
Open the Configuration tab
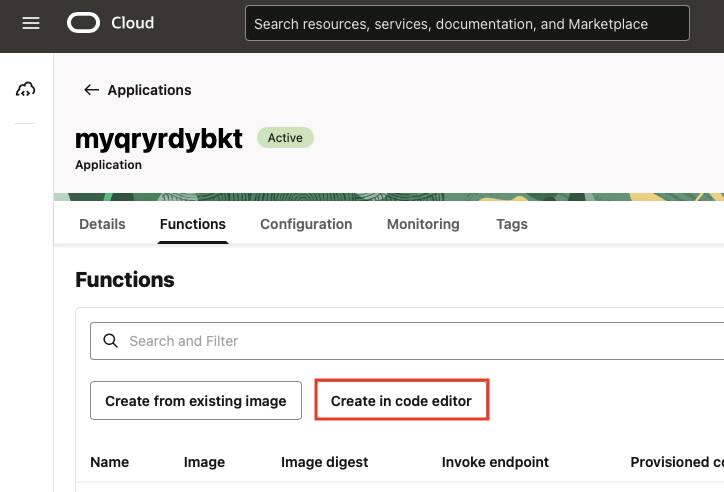[306, 224]
